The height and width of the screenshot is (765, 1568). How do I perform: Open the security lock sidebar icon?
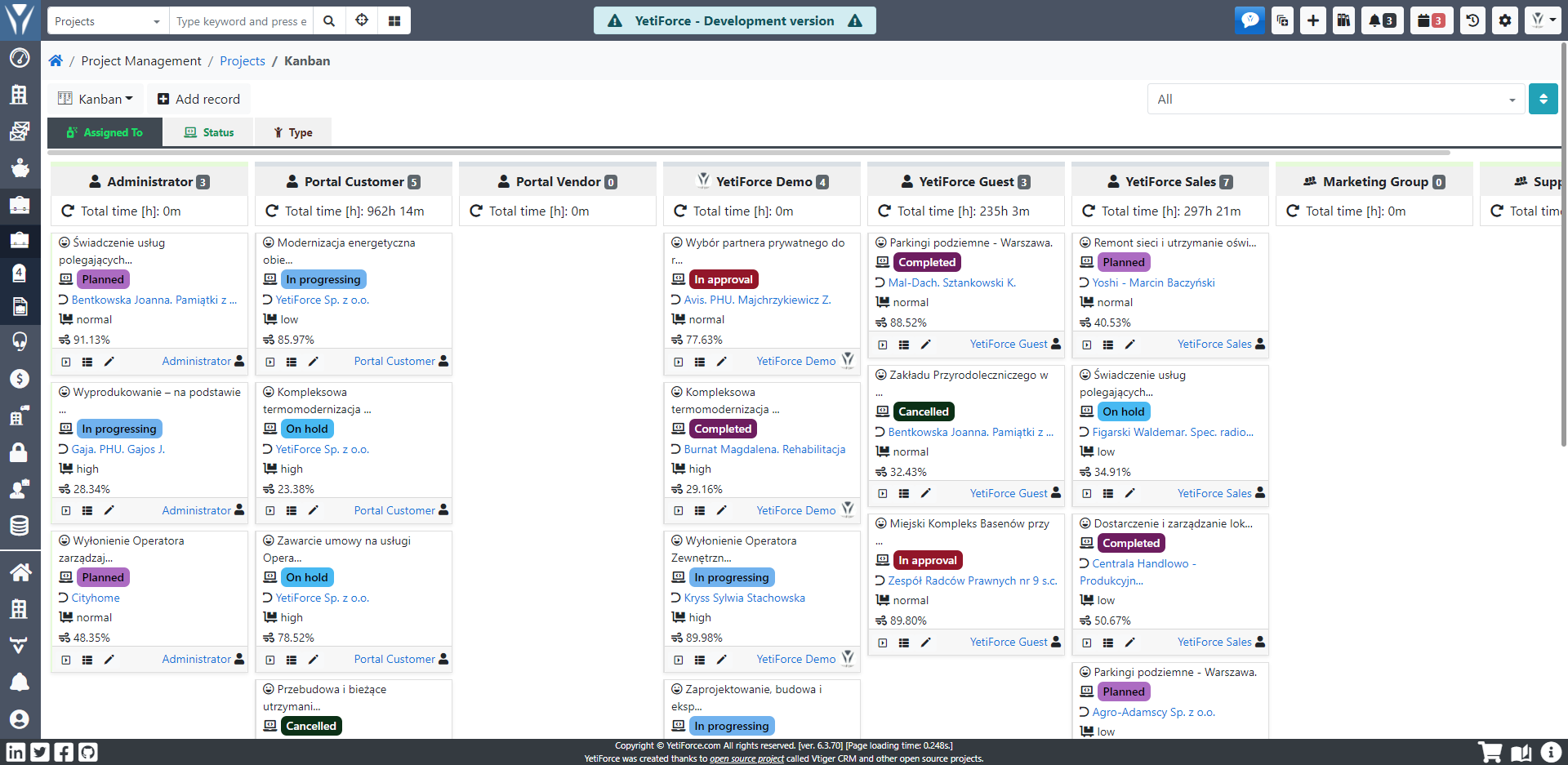[20, 452]
